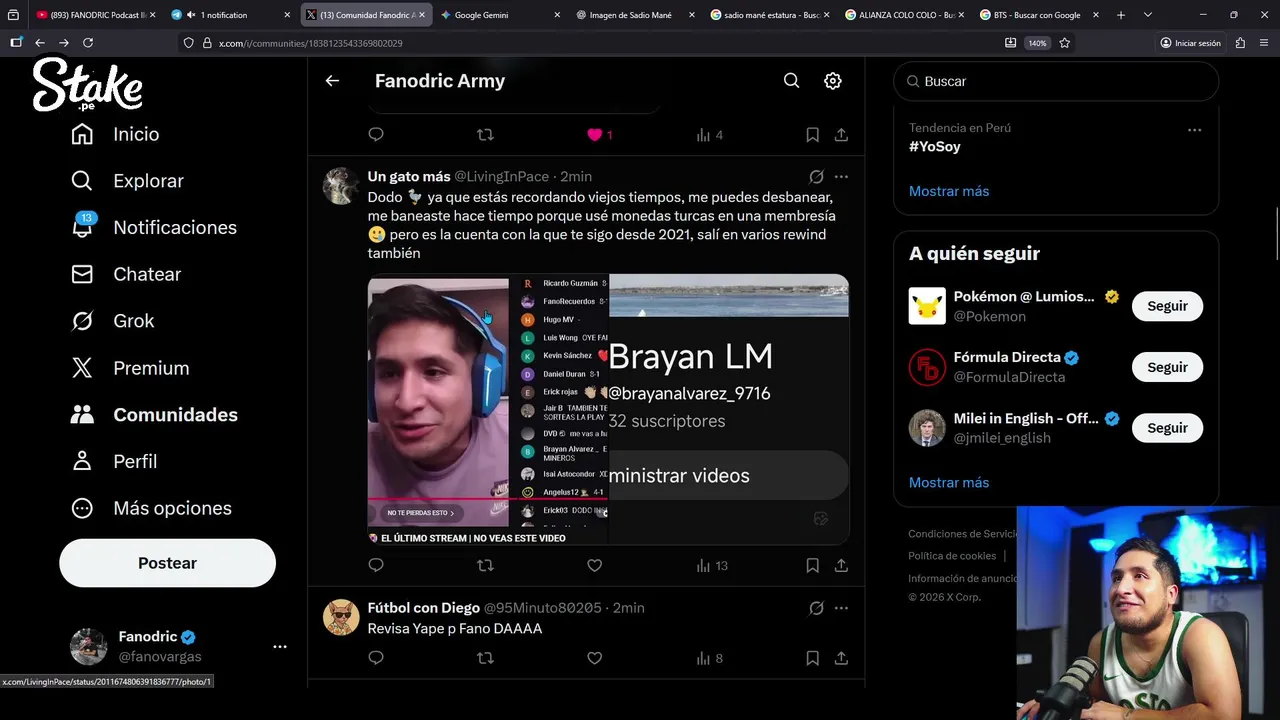Repost the Fútbol con Diego post
Screen dimensions: 1280x720
(485, 658)
